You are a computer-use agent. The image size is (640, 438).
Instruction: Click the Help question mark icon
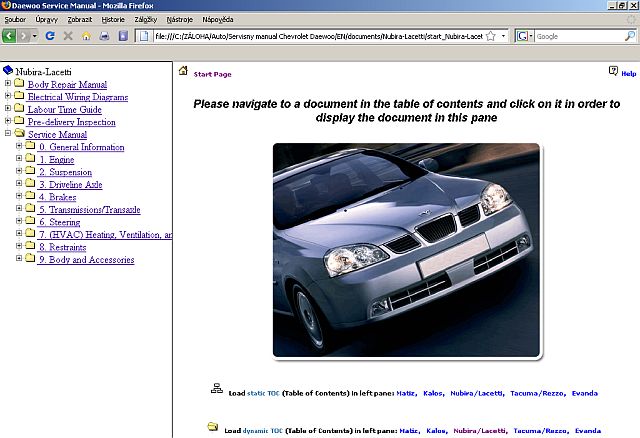[x=613, y=71]
